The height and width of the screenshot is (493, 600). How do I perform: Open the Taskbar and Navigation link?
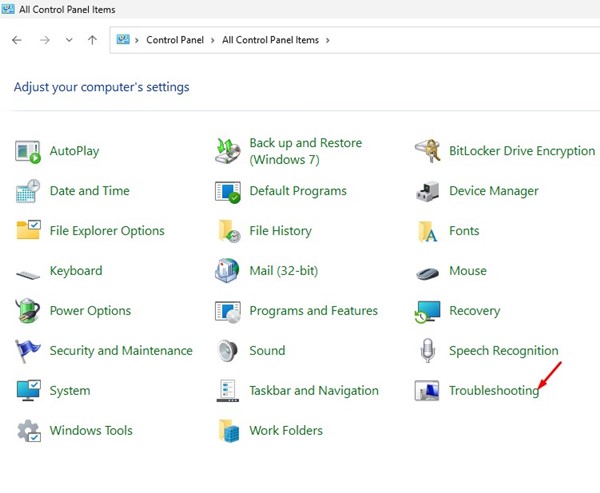pos(313,391)
